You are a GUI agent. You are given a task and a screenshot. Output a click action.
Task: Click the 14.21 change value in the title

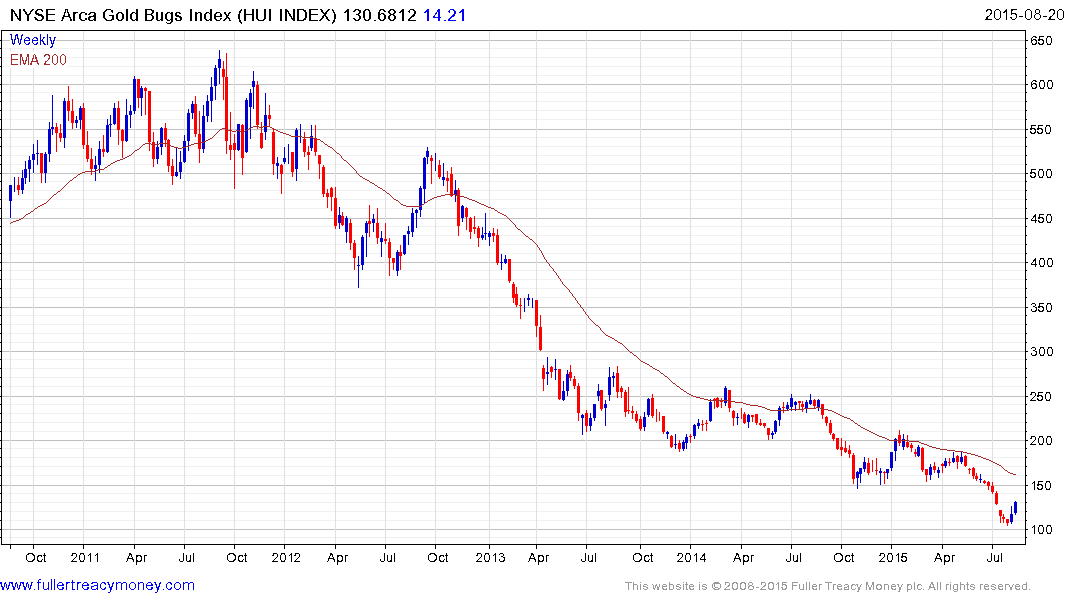(x=444, y=14)
